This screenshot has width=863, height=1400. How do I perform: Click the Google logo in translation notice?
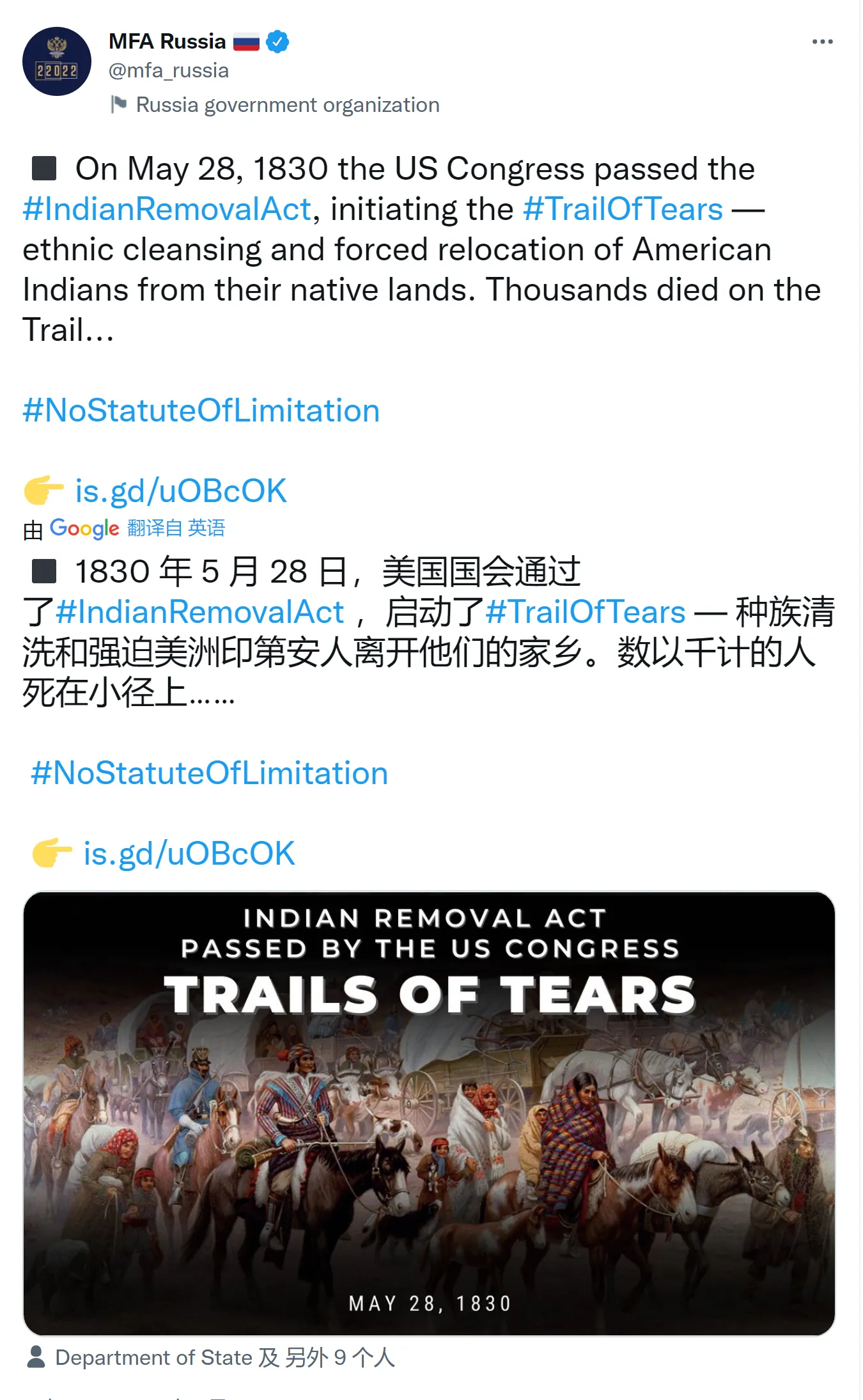pyautogui.click(x=84, y=528)
